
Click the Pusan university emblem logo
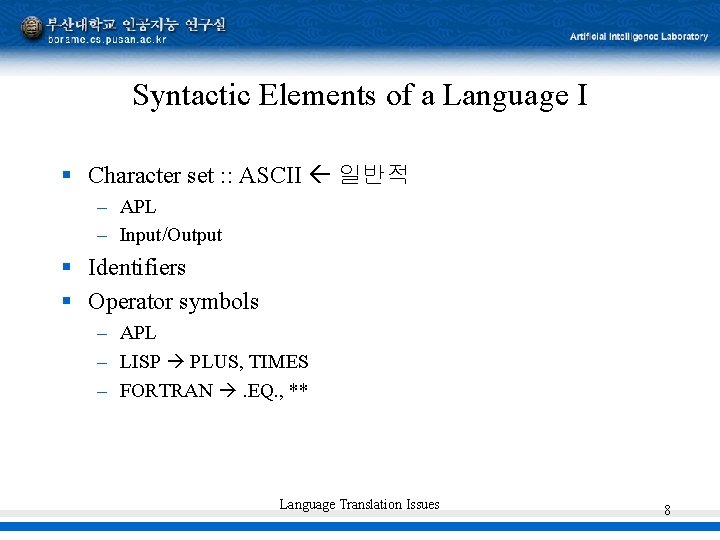pyautogui.click(x=32, y=28)
